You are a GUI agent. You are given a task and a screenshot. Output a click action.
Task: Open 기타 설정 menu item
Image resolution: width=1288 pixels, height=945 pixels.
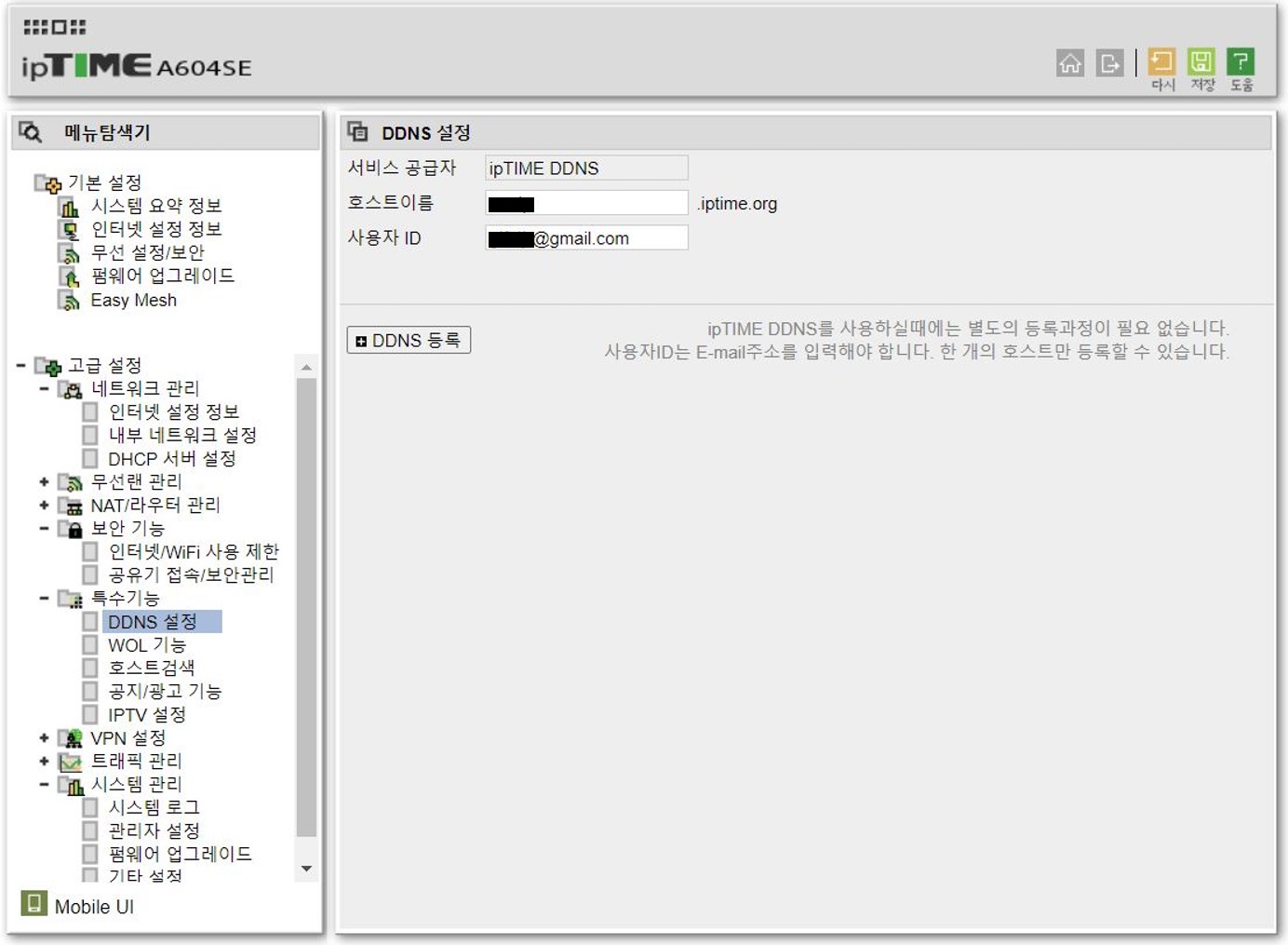coord(146,875)
